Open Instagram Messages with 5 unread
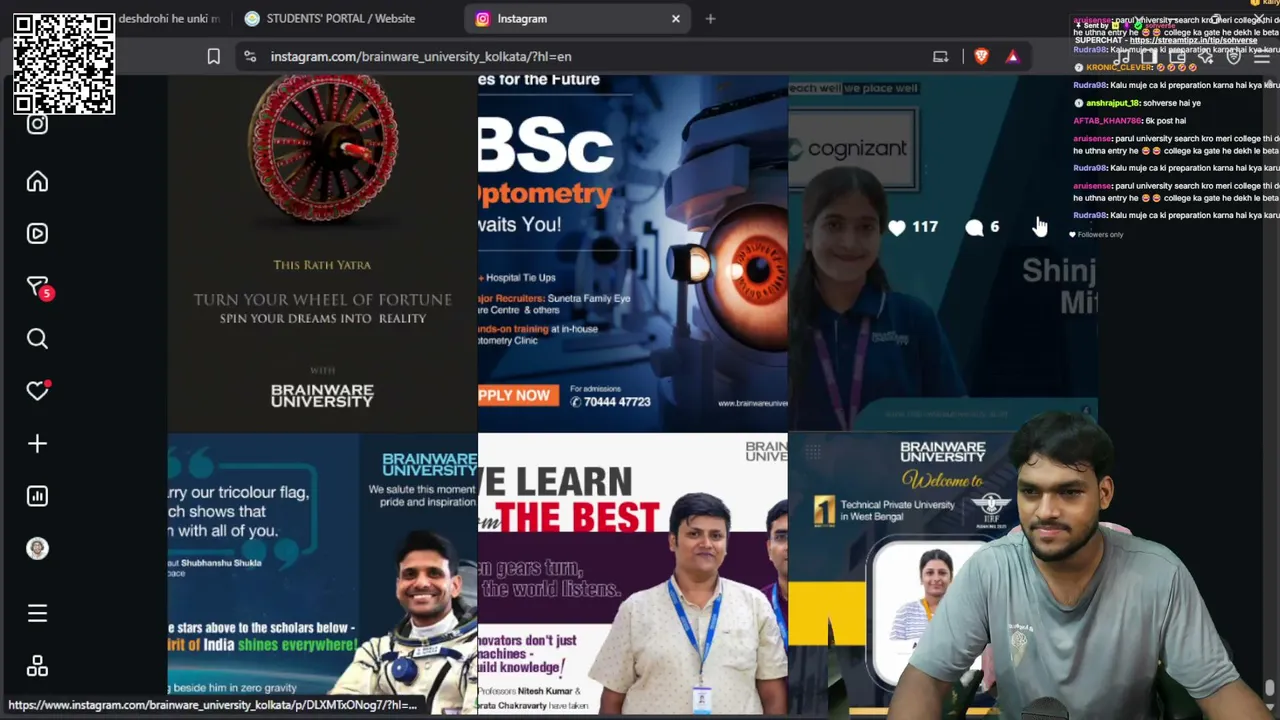Viewport: 1280px width, 720px height. coord(38,287)
